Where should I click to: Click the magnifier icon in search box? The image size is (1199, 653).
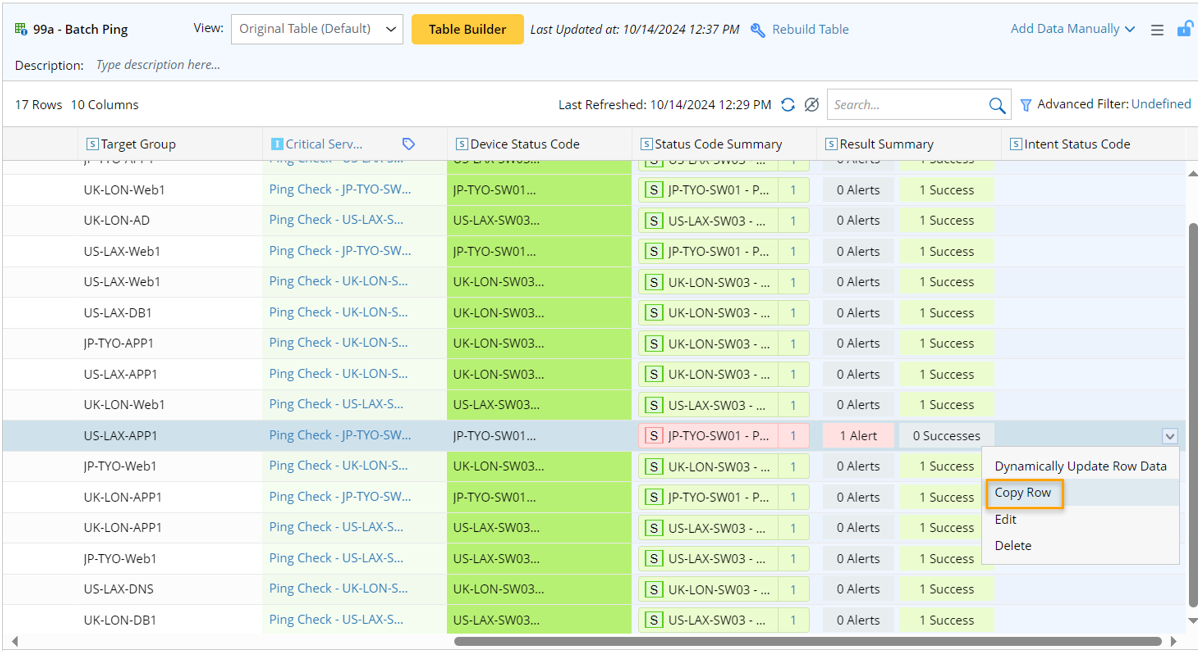(997, 105)
